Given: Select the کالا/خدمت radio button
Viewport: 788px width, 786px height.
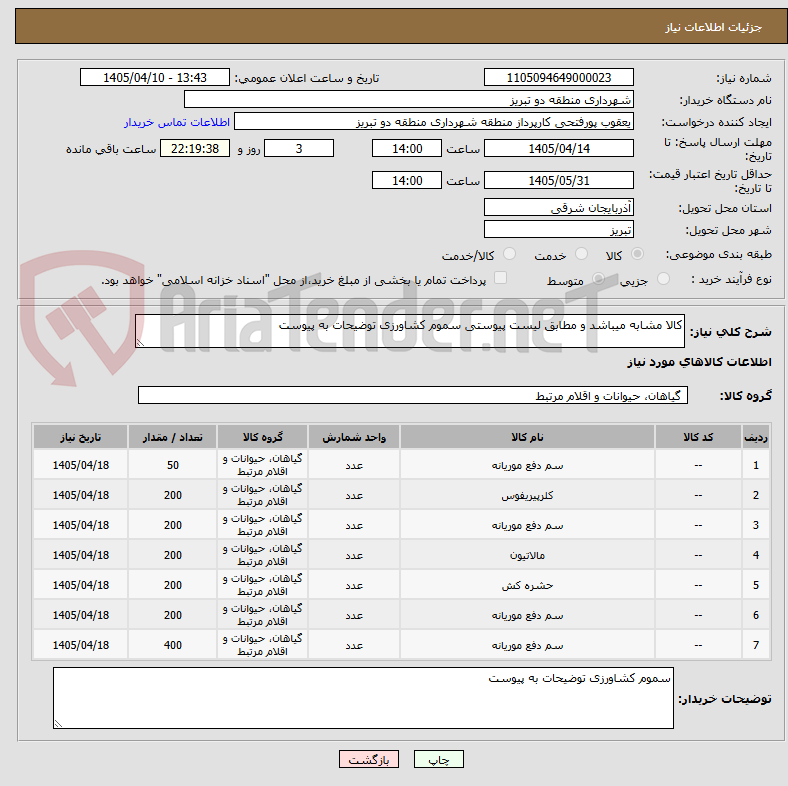Looking at the screenshot, I should coord(509,254).
